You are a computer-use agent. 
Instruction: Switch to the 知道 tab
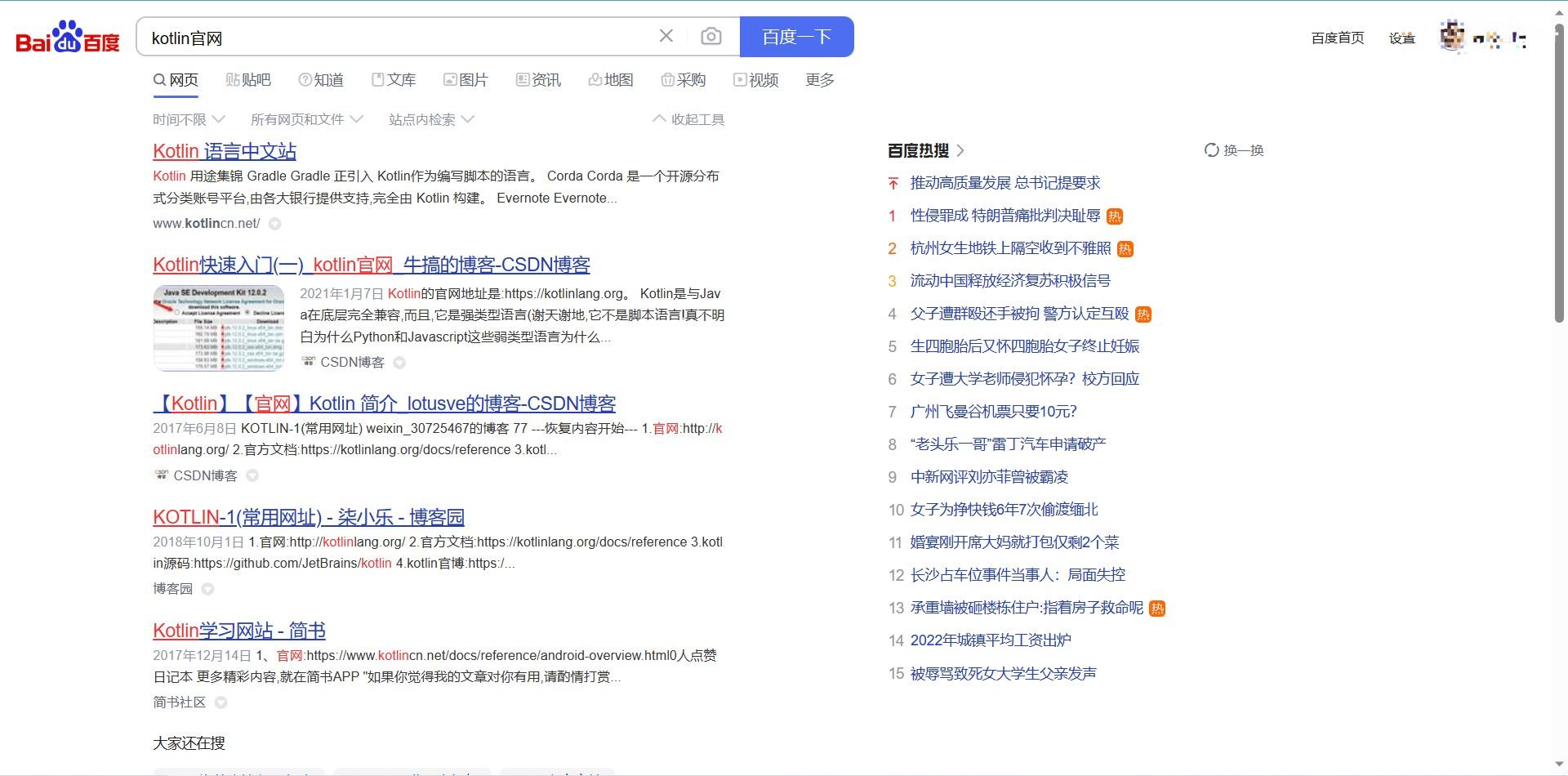[321, 80]
